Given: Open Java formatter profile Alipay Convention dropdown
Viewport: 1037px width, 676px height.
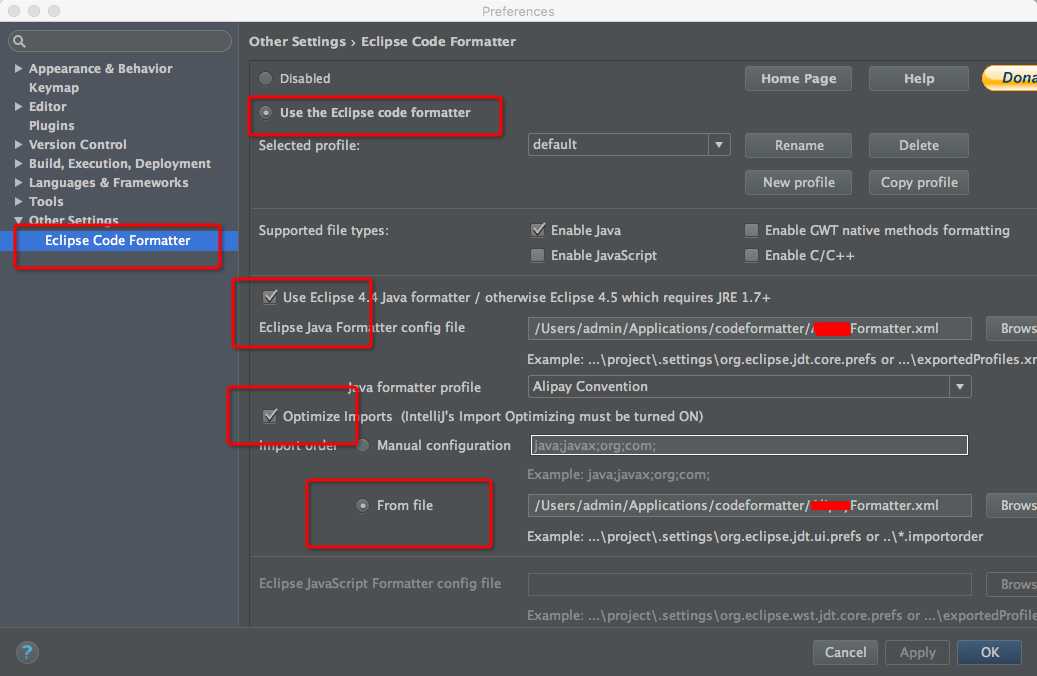Looking at the screenshot, I should point(749,386).
